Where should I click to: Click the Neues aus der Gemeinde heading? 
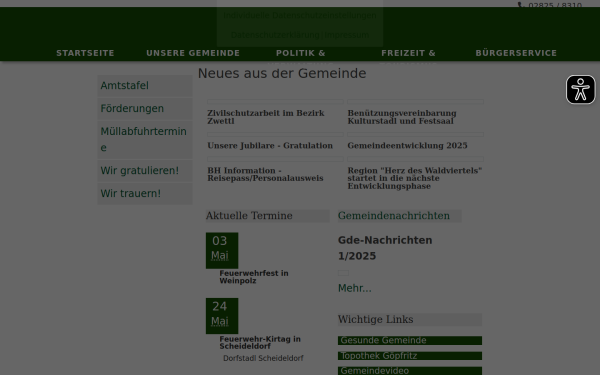[282, 73]
